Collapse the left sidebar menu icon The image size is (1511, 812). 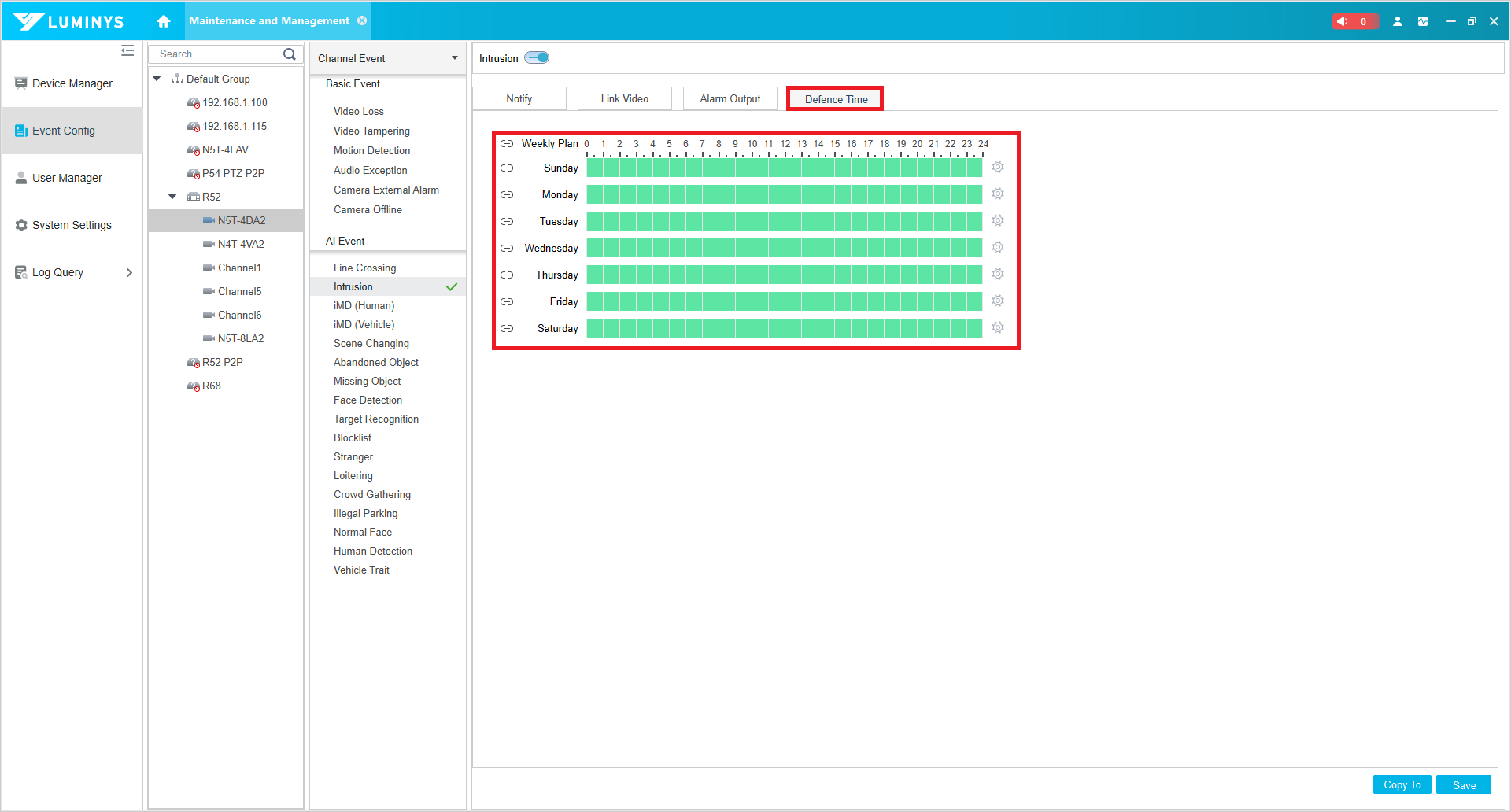click(x=127, y=51)
